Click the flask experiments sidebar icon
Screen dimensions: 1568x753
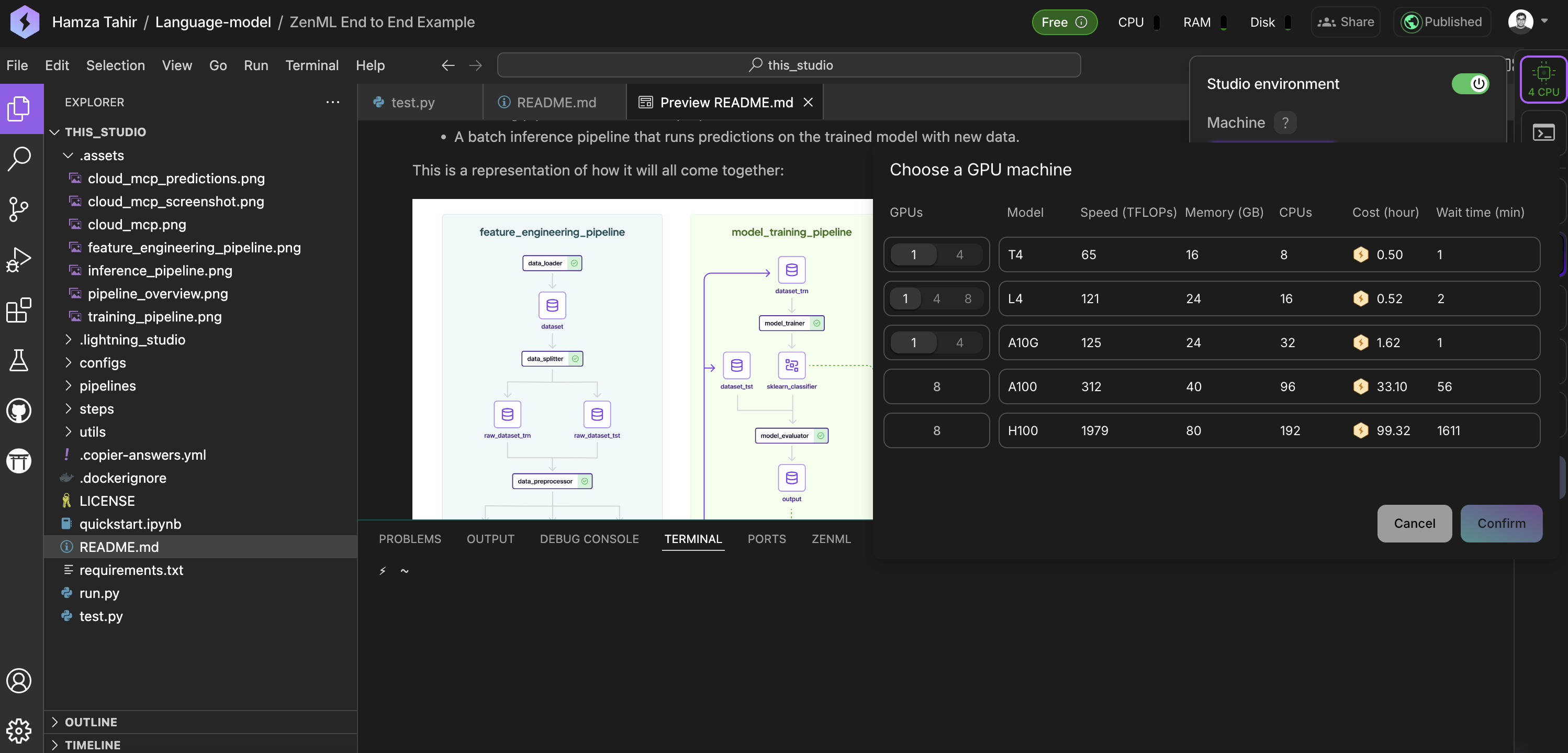tap(19, 361)
